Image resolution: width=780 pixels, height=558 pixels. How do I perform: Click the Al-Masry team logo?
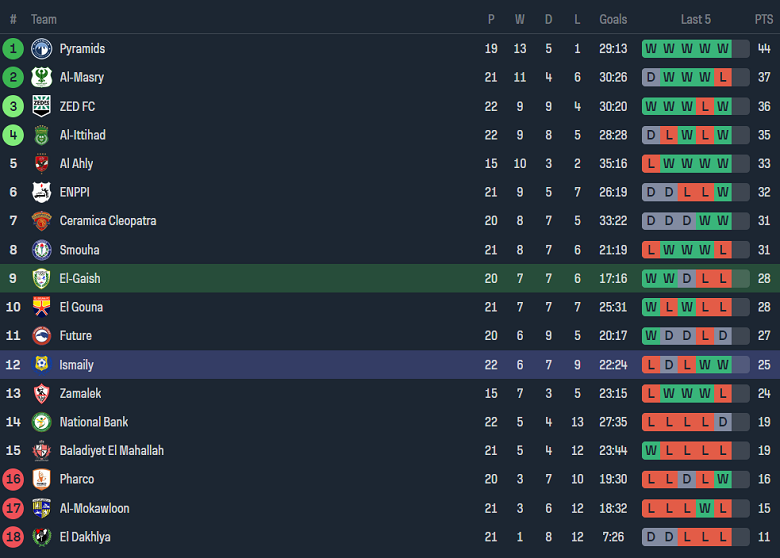tap(41, 77)
